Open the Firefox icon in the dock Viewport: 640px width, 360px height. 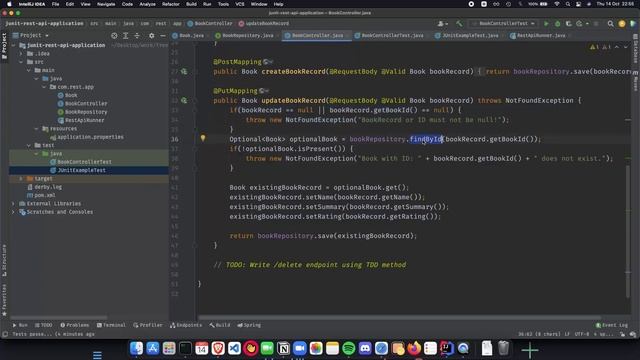click(x=414, y=348)
